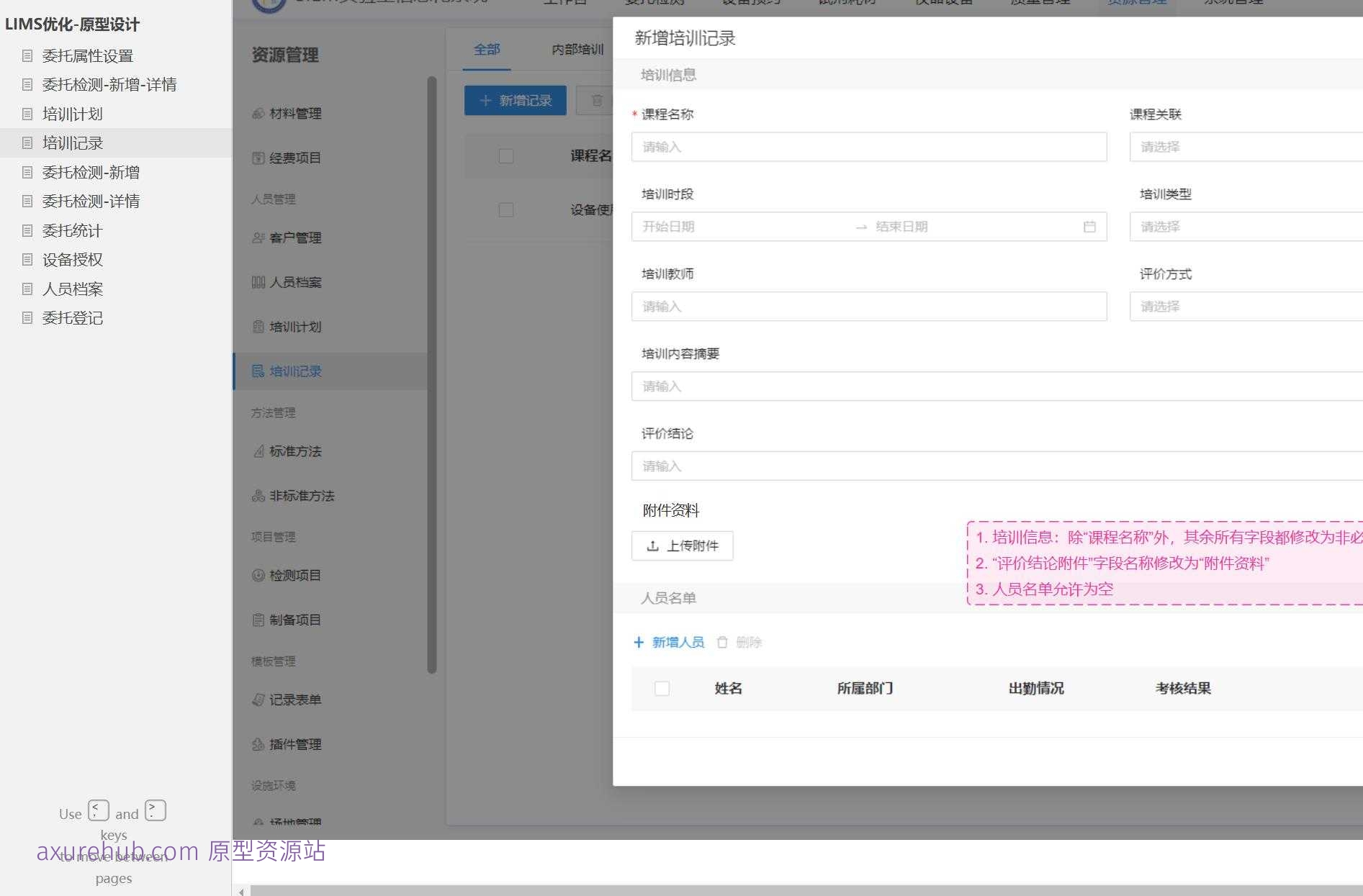Tick header checkbox in 课程名称 table
This screenshot has width=1363, height=896.
tap(506, 156)
